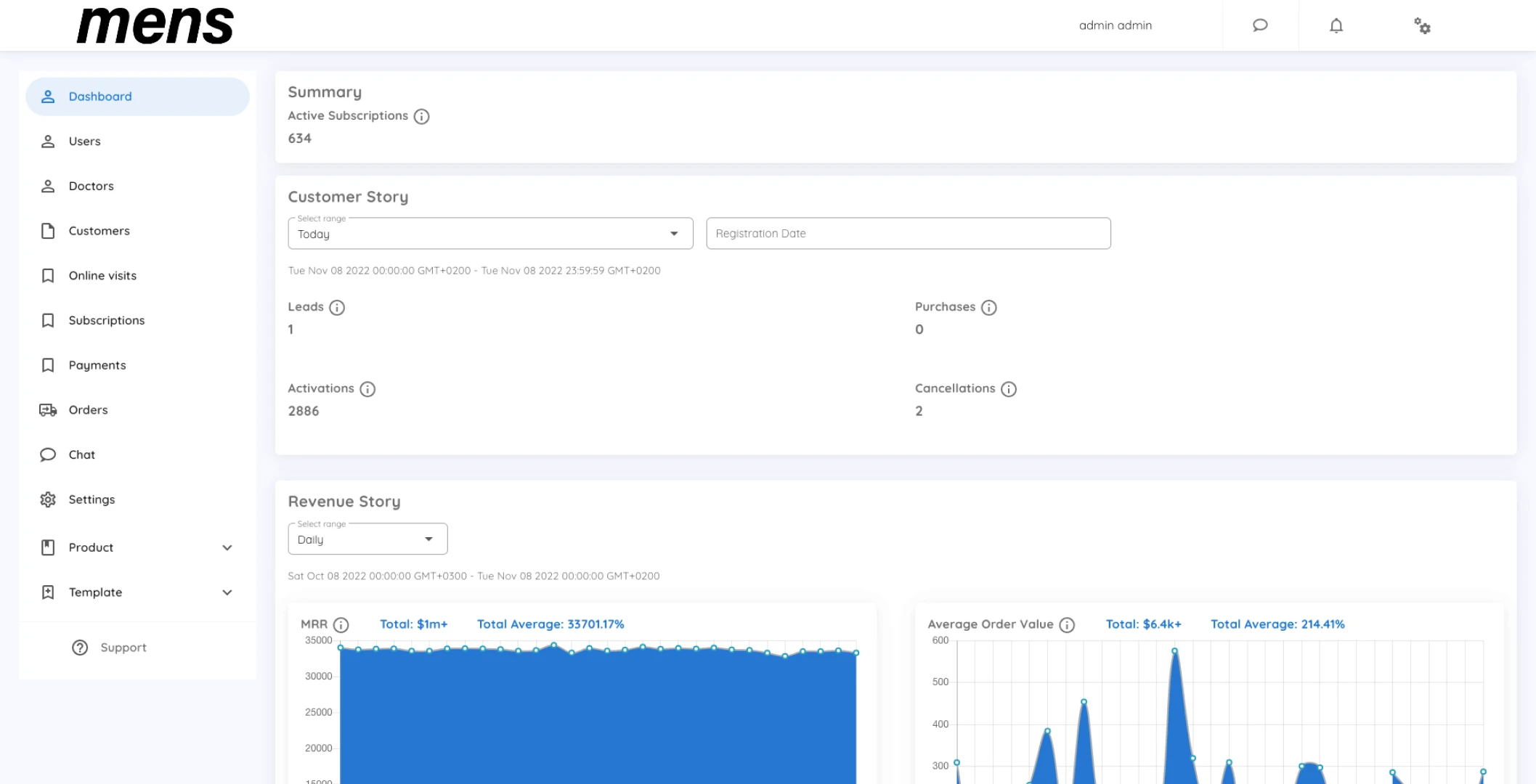Focus the Registration Date field
The height and width of the screenshot is (784, 1536).
(x=908, y=234)
